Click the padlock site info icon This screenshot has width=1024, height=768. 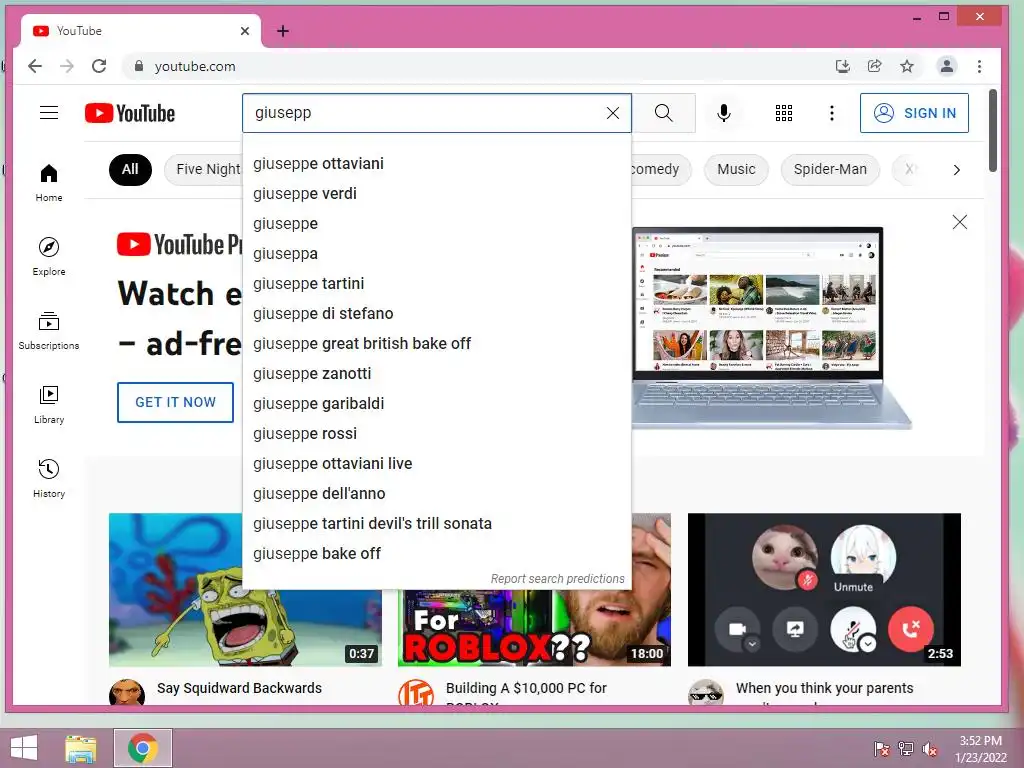[x=138, y=66]
